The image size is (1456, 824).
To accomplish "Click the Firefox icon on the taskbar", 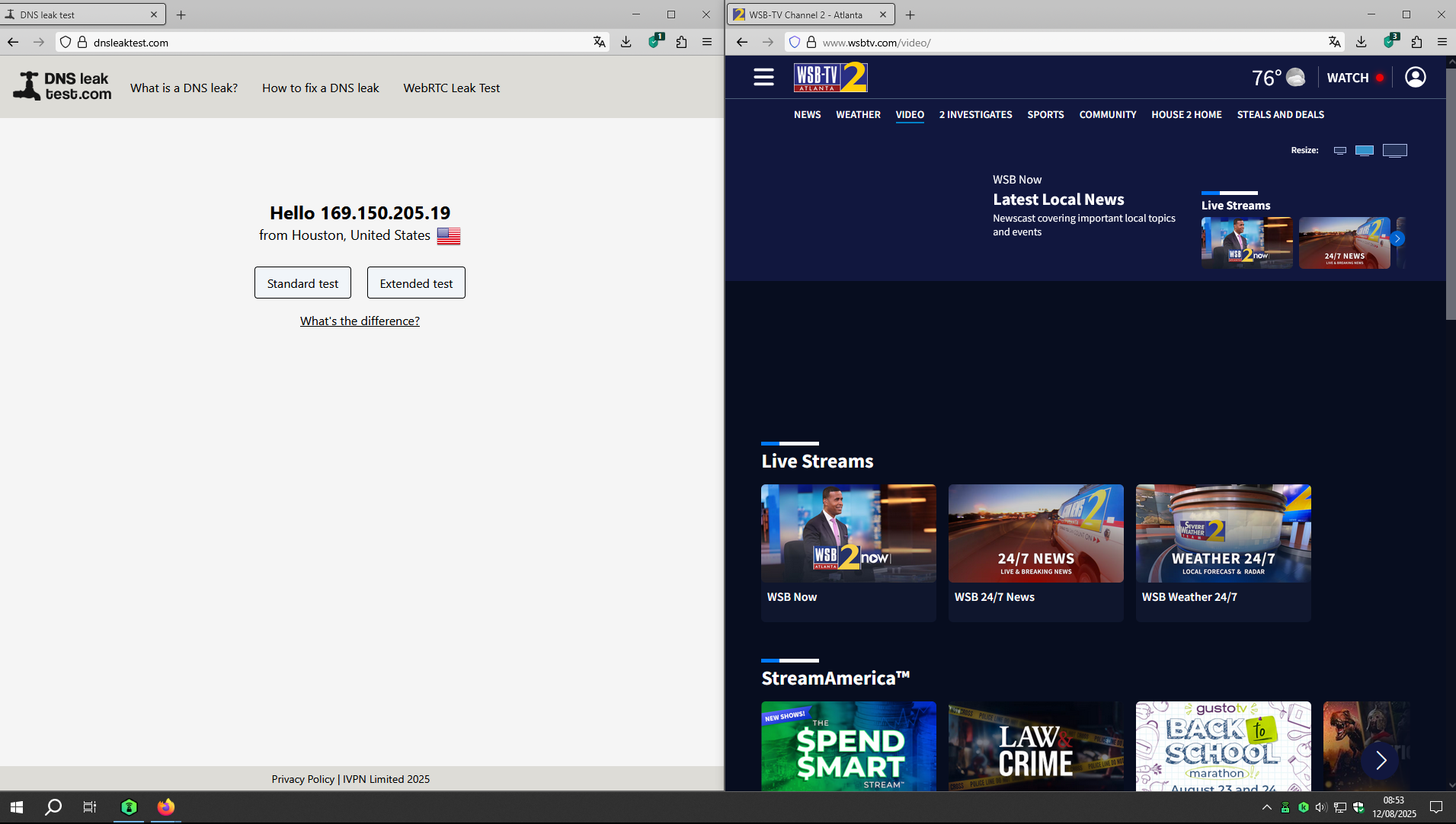I will tap(166, 807).
